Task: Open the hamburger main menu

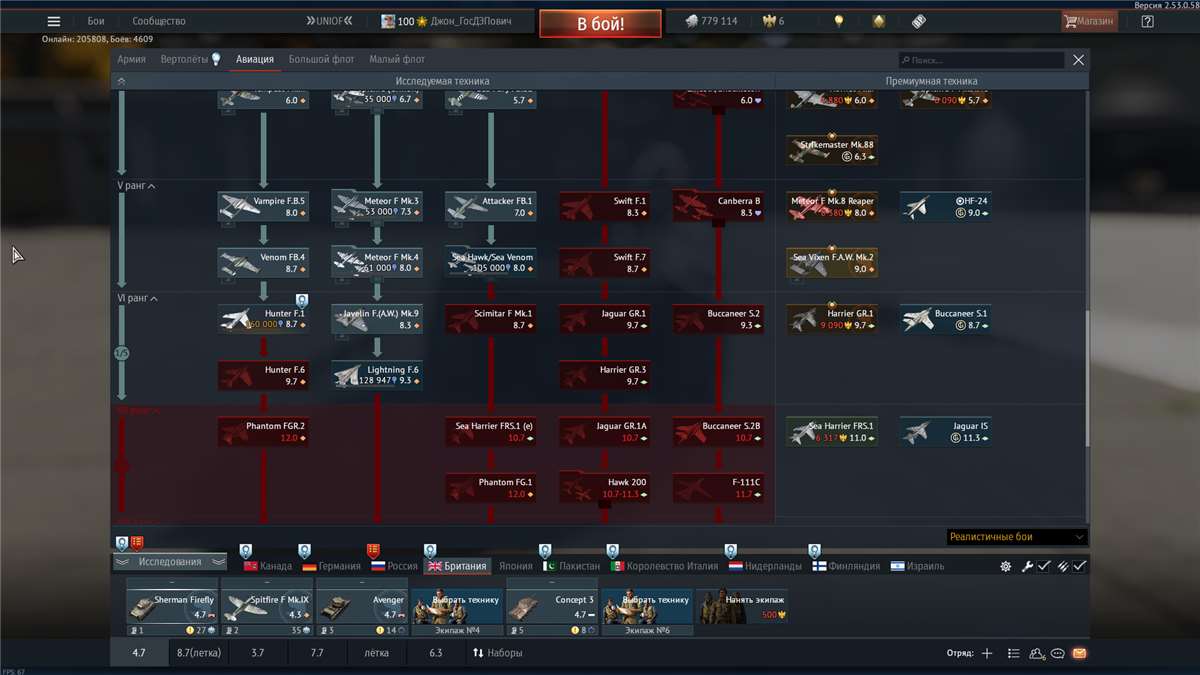Action: pyautogui.click(x=54, y=21)
